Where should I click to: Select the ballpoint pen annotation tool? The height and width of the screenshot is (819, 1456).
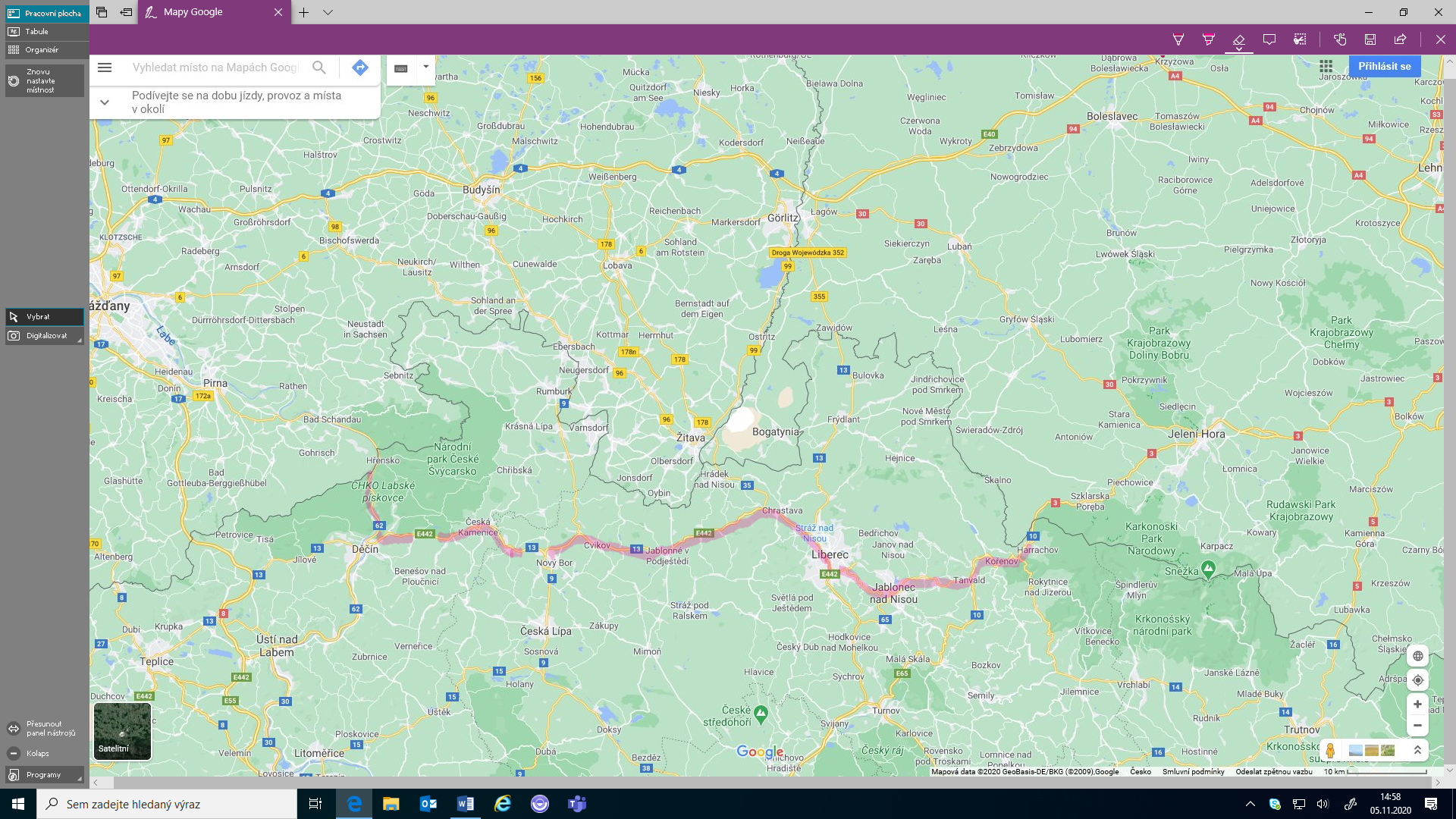[1178, 39]
